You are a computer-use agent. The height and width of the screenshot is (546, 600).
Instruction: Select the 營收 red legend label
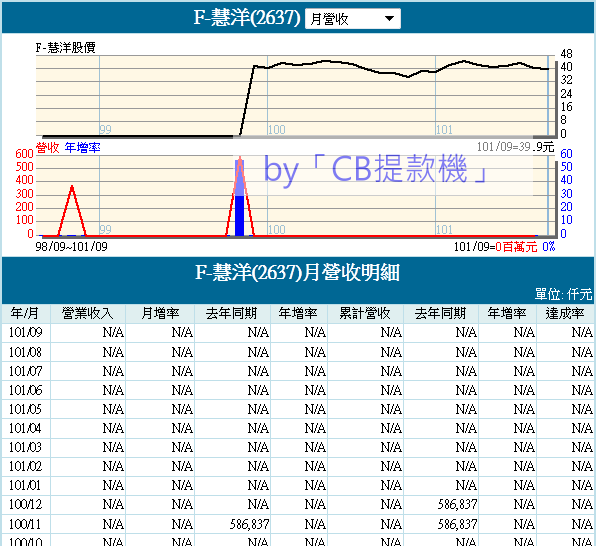(47, 147)
